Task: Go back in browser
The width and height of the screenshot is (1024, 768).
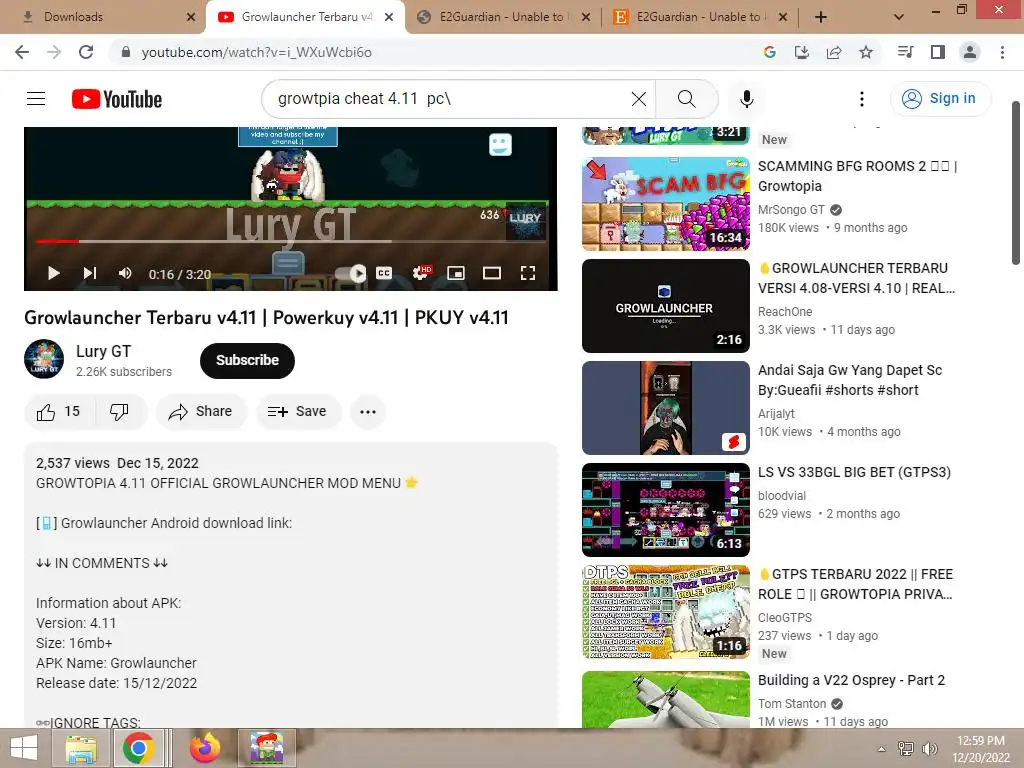Action: pyautogui.click(x=22, y=52)
